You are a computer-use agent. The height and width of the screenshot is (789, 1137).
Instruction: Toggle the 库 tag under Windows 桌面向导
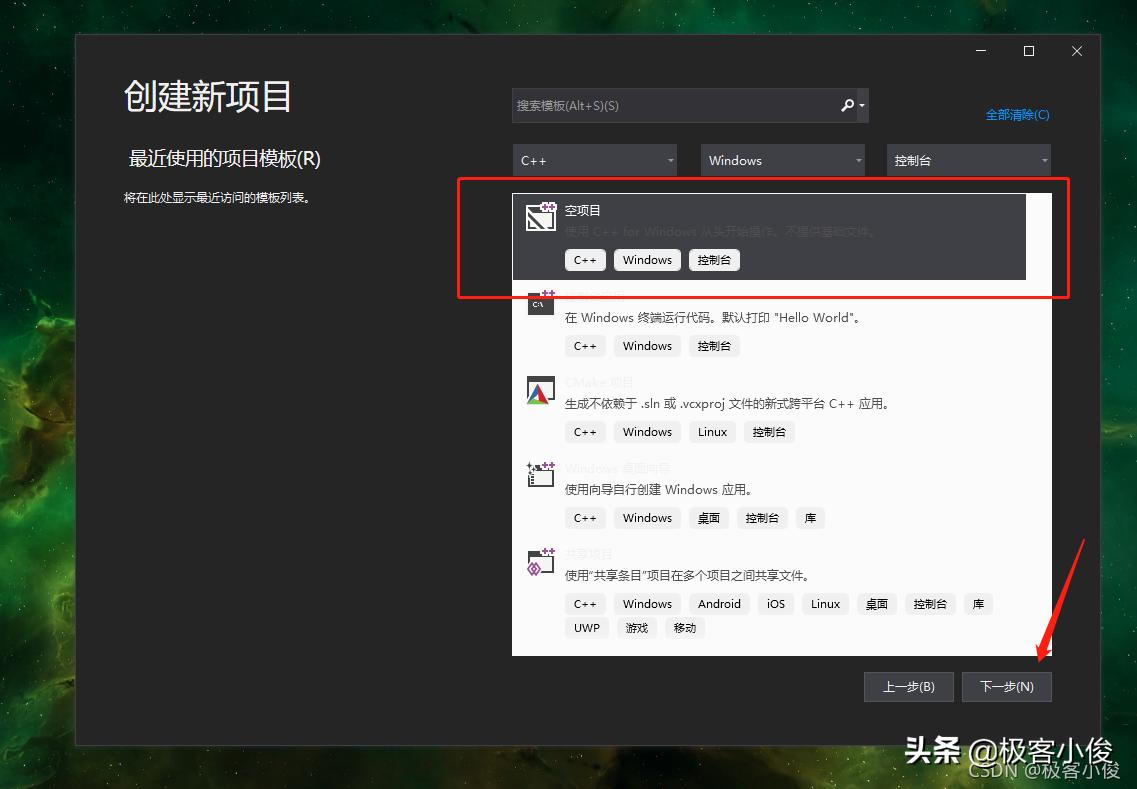coord(810,517)
